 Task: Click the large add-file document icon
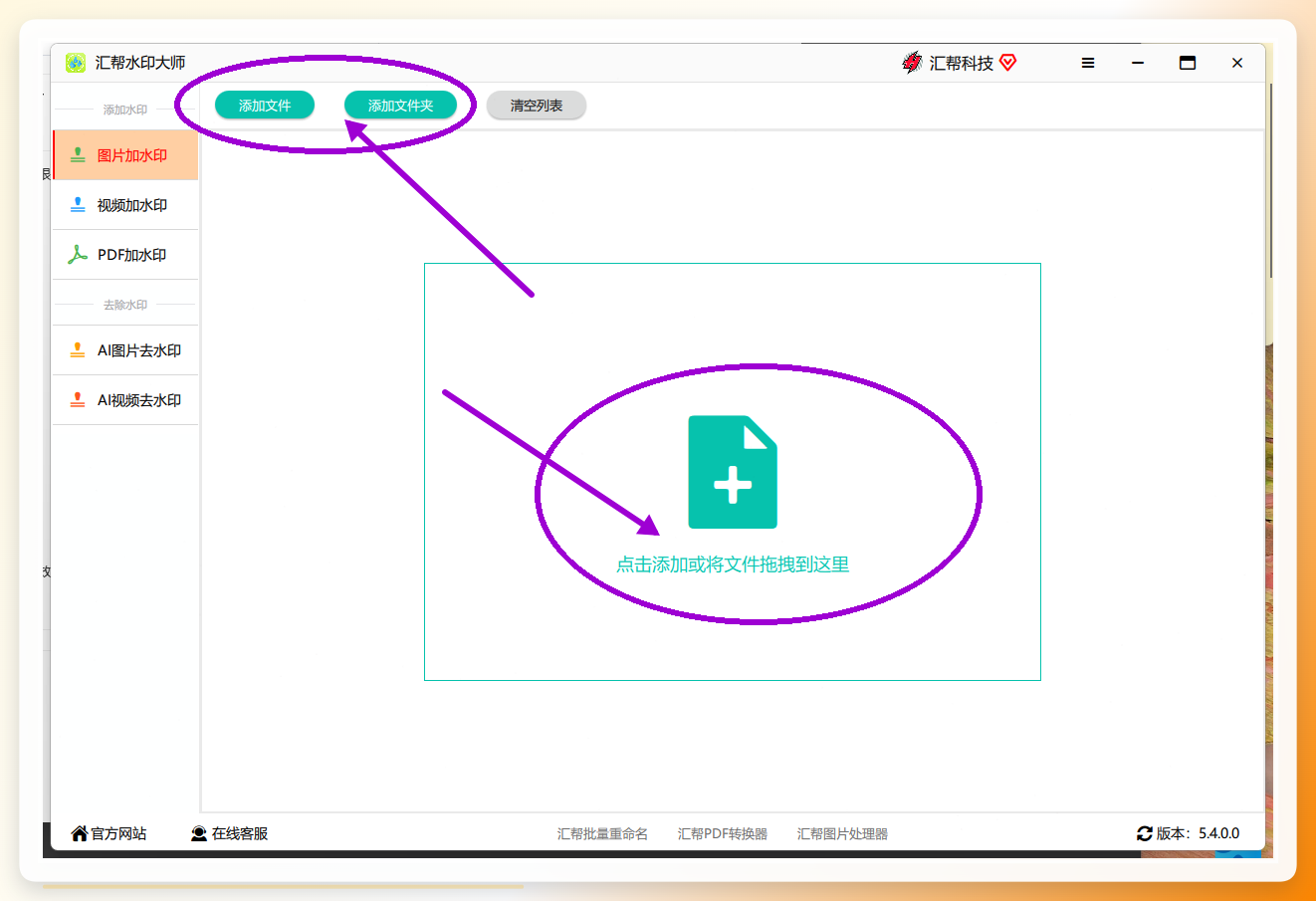tap(733, 472)
